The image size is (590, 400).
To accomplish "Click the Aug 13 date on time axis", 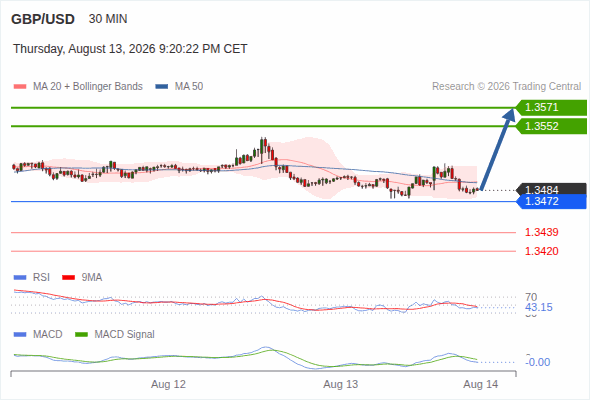I will pyautogui.click(x=341, y=384).
